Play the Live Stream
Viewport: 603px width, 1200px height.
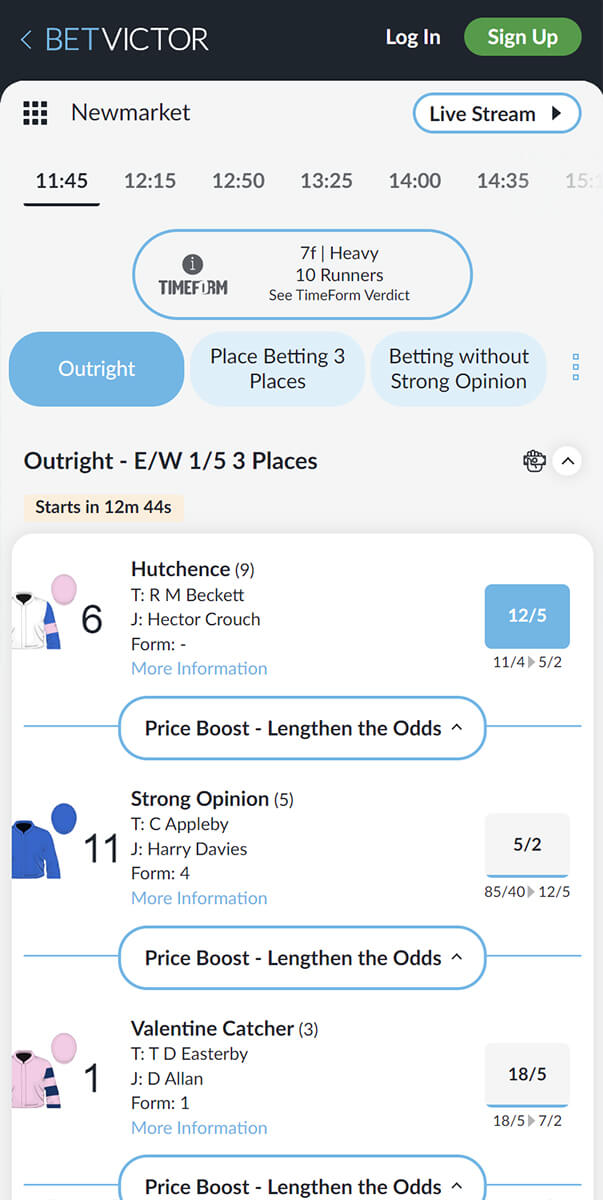pos(497,113)
